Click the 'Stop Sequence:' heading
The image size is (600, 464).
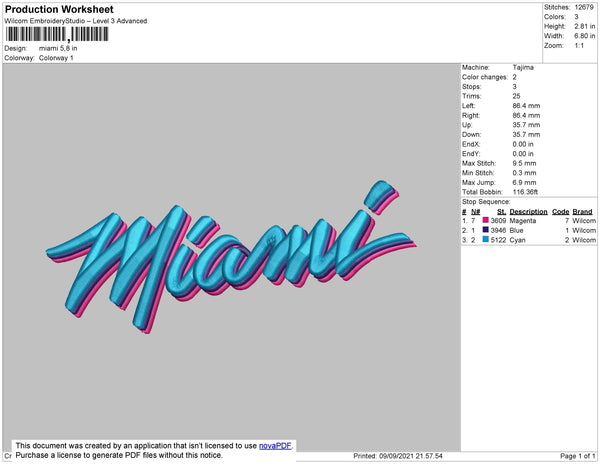coord(486,202)
